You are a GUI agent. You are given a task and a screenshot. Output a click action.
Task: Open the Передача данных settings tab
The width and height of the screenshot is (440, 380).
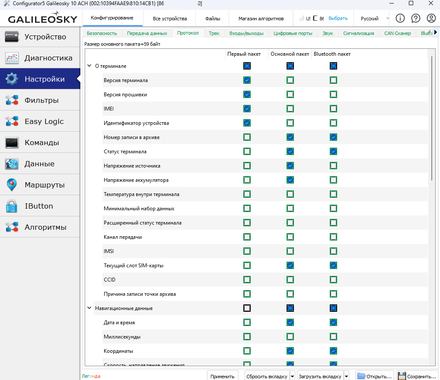147,33
